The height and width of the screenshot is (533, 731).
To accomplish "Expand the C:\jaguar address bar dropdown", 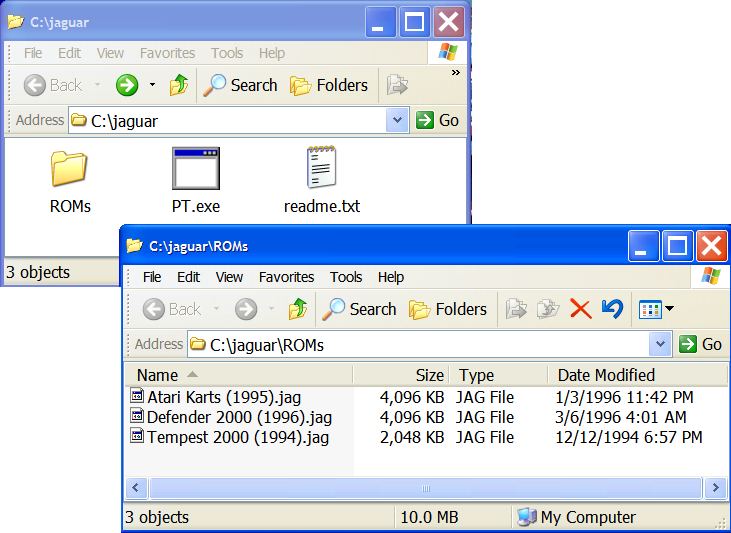I will point(397,120).
